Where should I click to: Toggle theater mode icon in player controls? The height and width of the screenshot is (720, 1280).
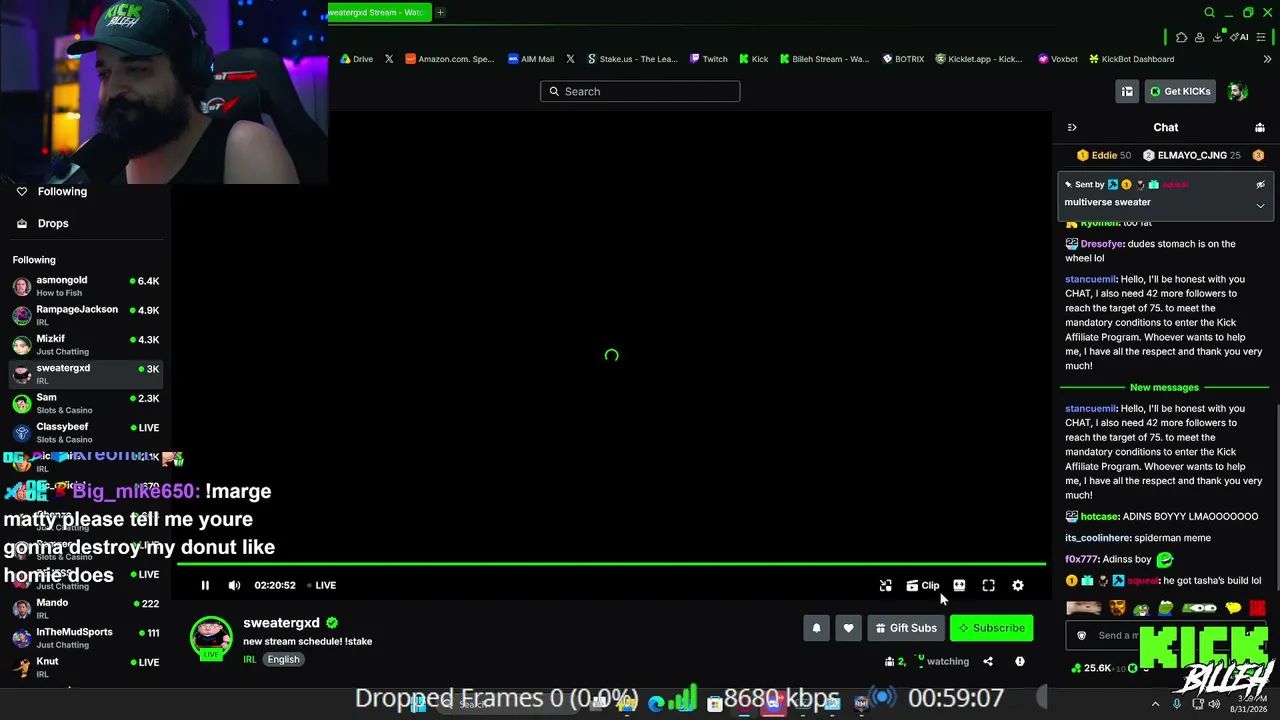(959, 585)
